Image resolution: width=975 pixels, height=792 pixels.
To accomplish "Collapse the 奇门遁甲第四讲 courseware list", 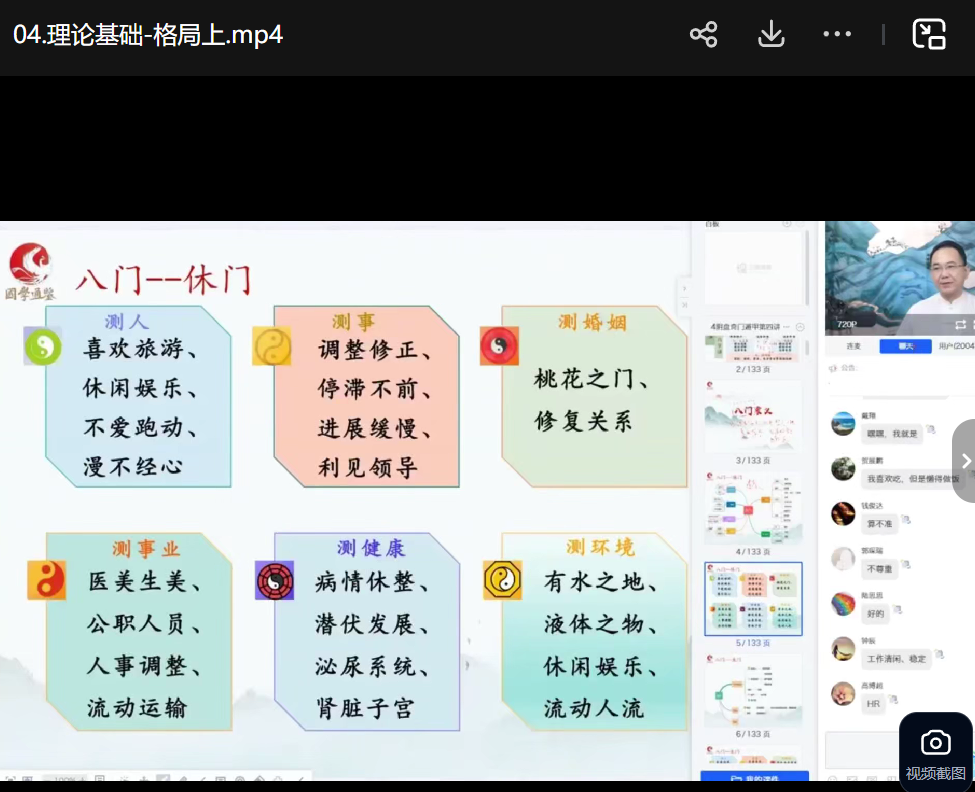I will [799, 327].
